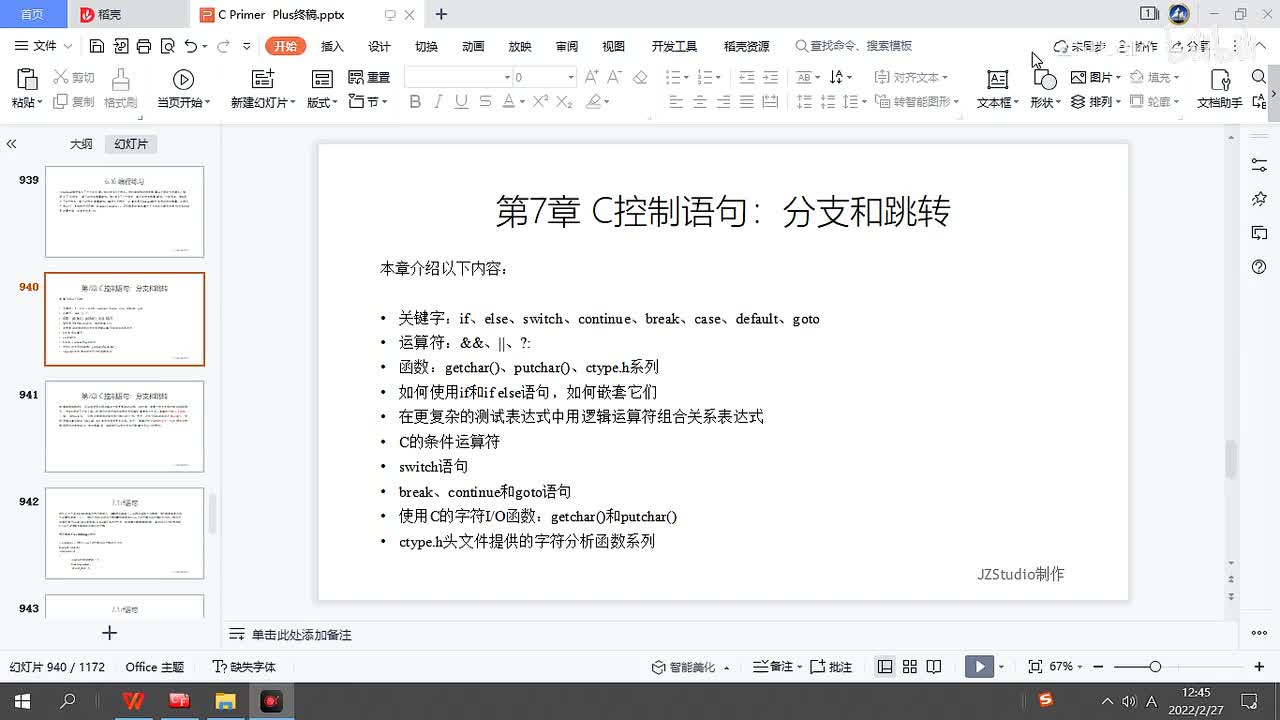Click the superscript X² icon
The height and width of the screenshot is (720, 1280).
(x=540, y=102)
